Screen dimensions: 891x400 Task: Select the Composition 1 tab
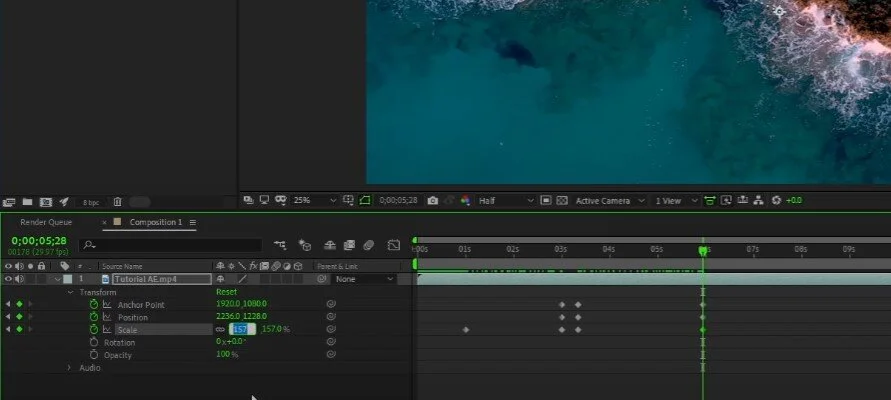tap(156, 222)
